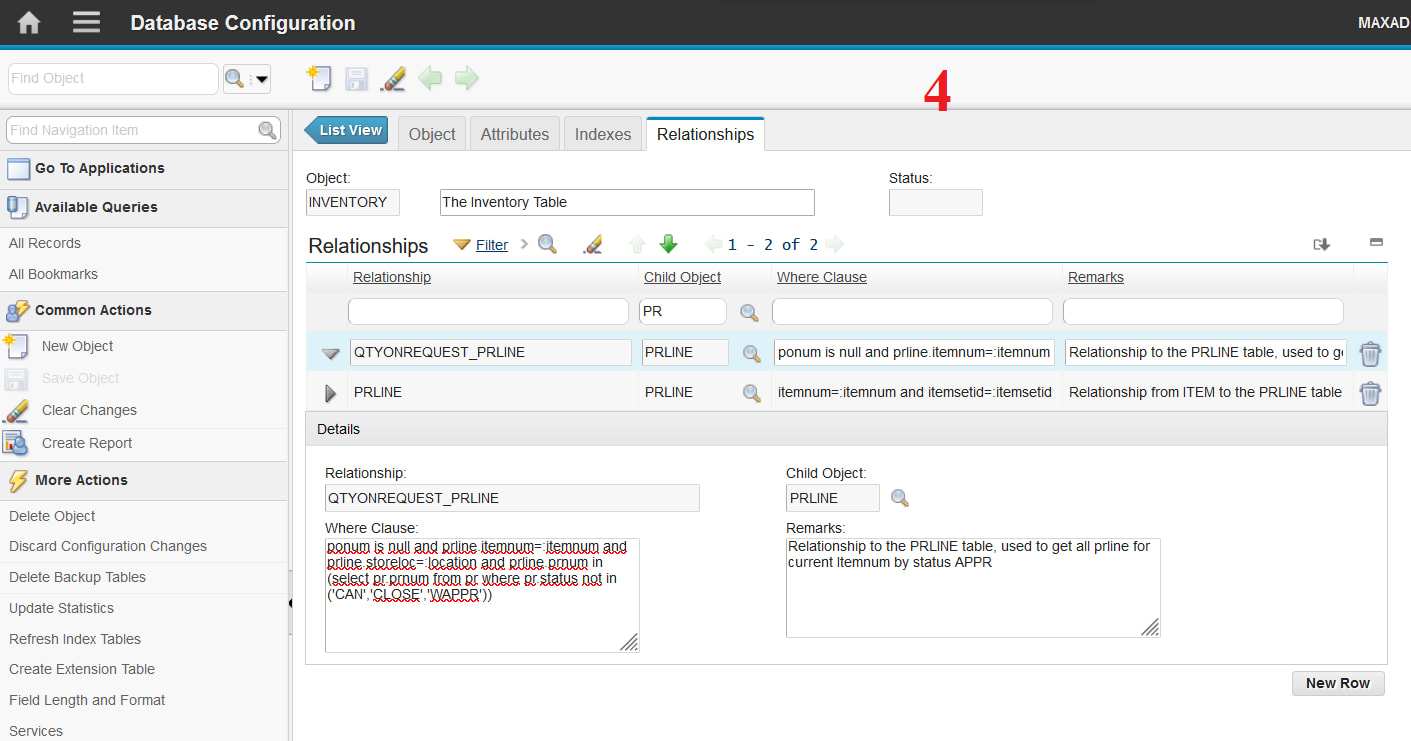Switch to the Attributes tab
The height and width of the screenshot is (741, 1411).
(x=515, y=134)
